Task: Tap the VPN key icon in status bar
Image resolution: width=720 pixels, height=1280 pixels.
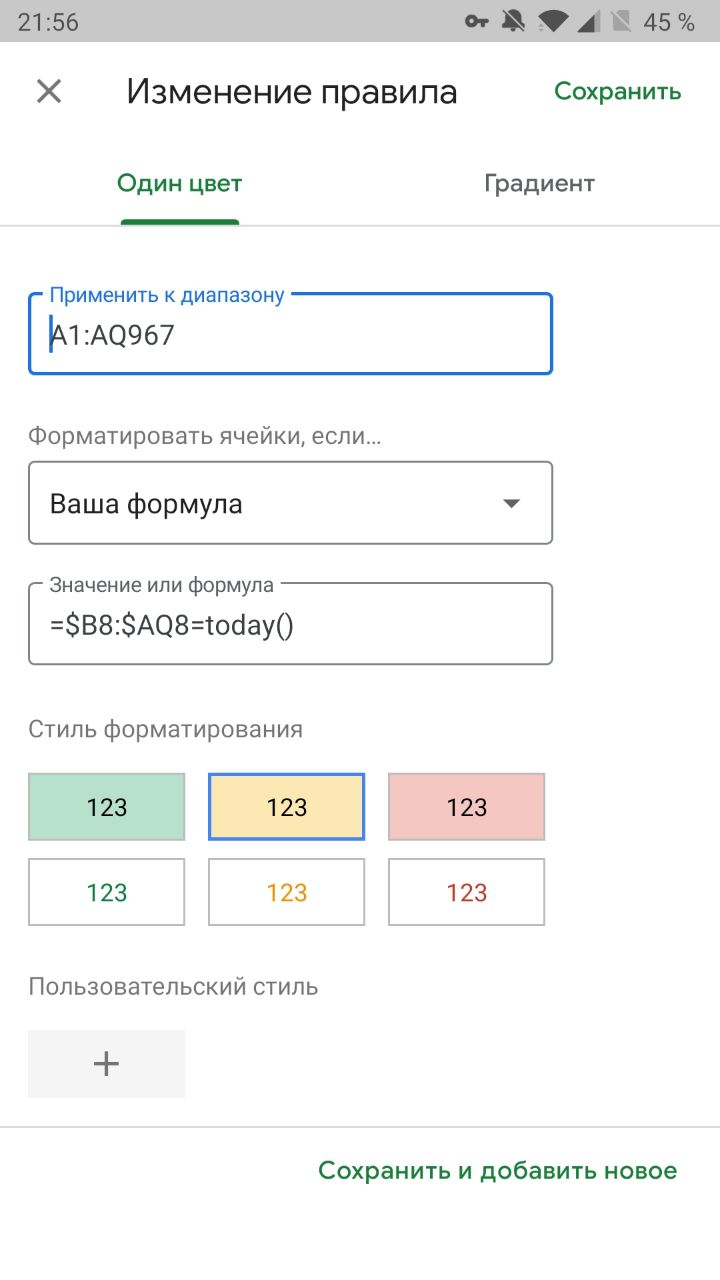Action: [x=476, y=21]
